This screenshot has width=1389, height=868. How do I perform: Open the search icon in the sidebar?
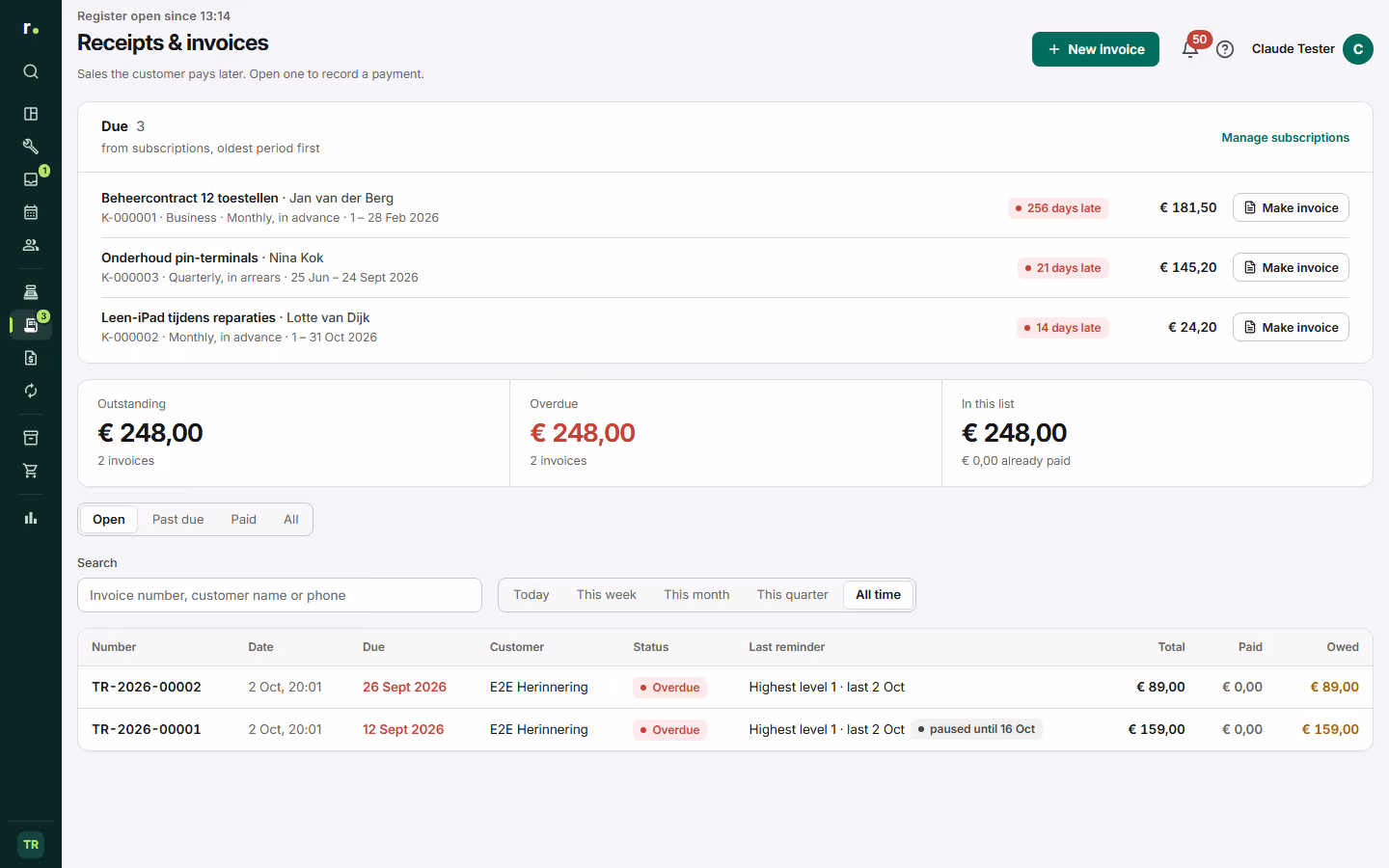pos(31,71)
